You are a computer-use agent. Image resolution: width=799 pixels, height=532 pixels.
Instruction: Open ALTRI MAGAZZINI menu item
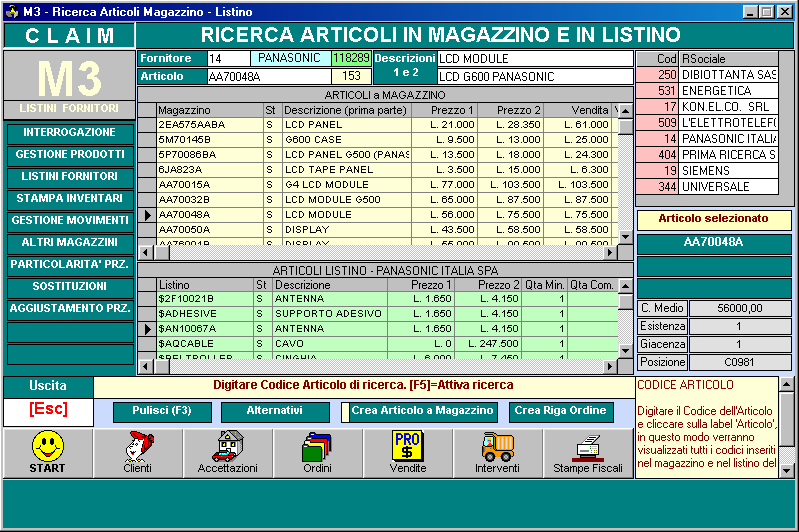pyautogui.click(x=69, y=242)
